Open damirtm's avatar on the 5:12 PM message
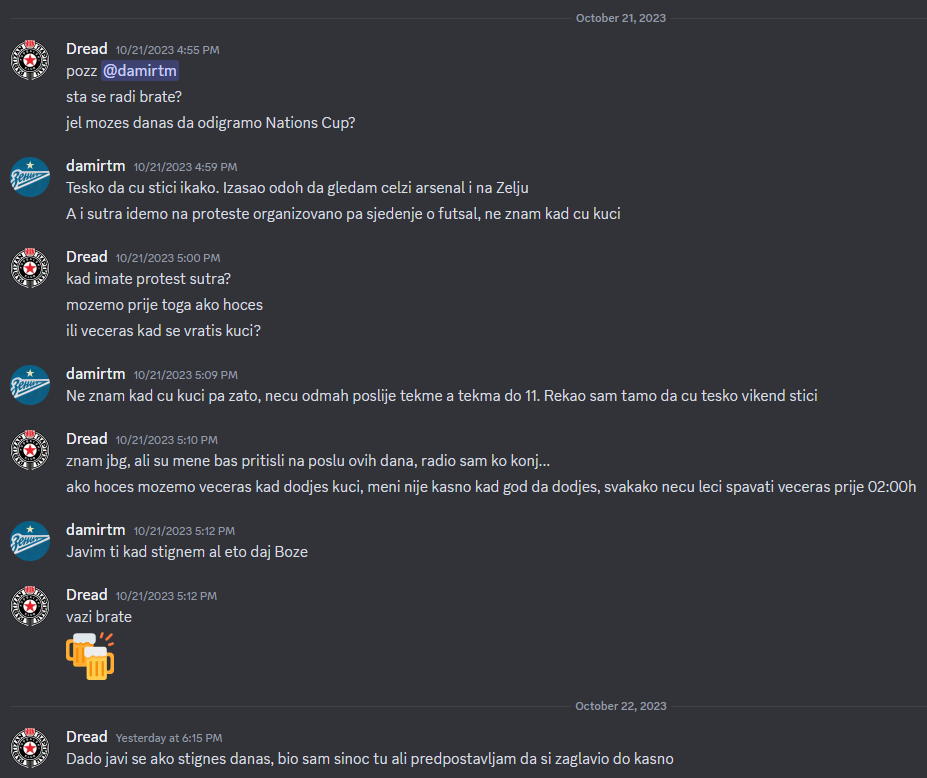Viewport: 927px width, 778px height. pyautogui.click(x=30, y=541)
